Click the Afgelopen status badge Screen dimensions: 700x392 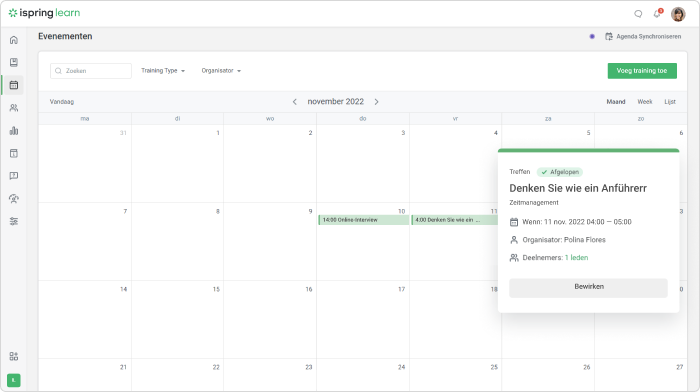click(560, 172)
